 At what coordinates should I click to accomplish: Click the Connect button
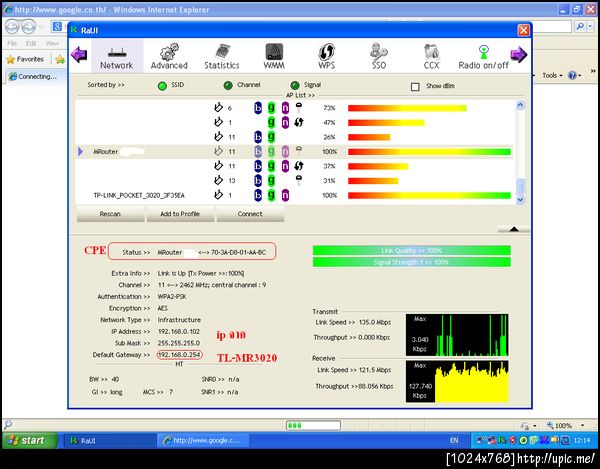click(250, 214)
